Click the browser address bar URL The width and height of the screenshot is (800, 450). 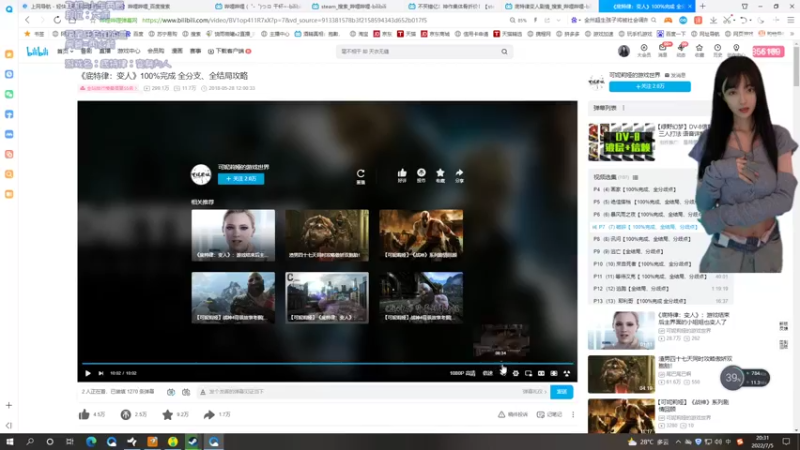coord(284,20)
